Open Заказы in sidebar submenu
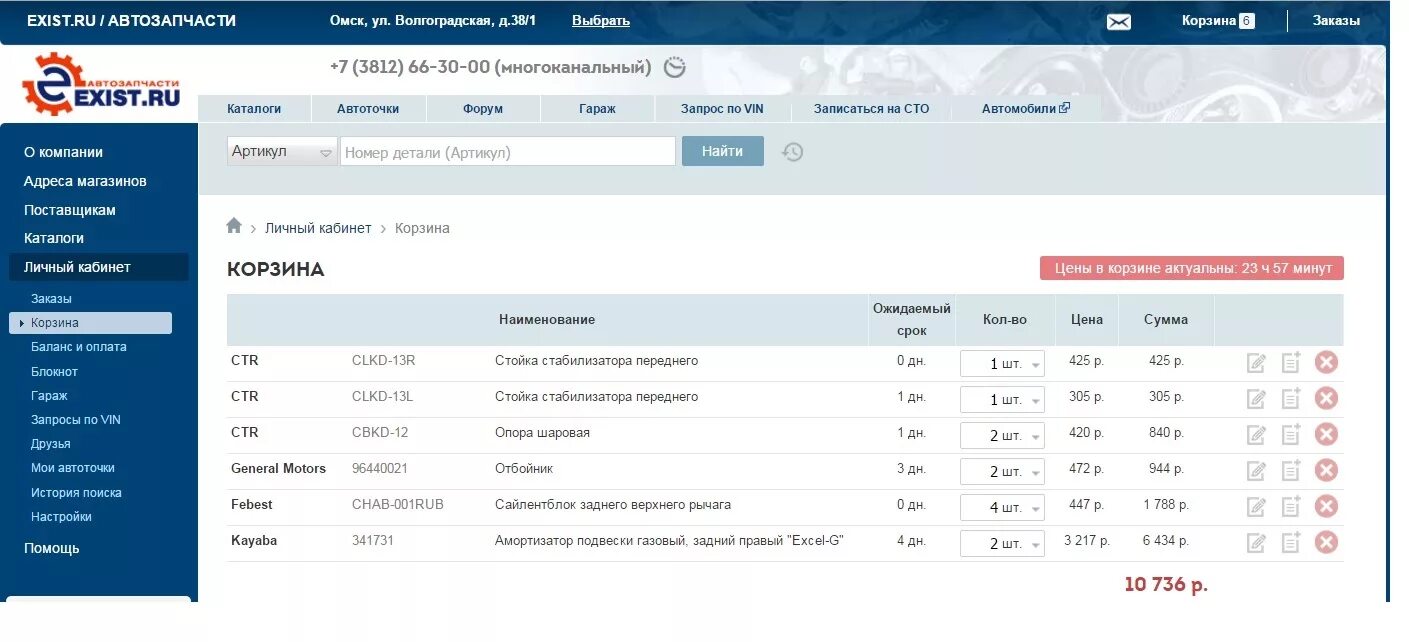 pyautogui.click(x=51, y=299)
